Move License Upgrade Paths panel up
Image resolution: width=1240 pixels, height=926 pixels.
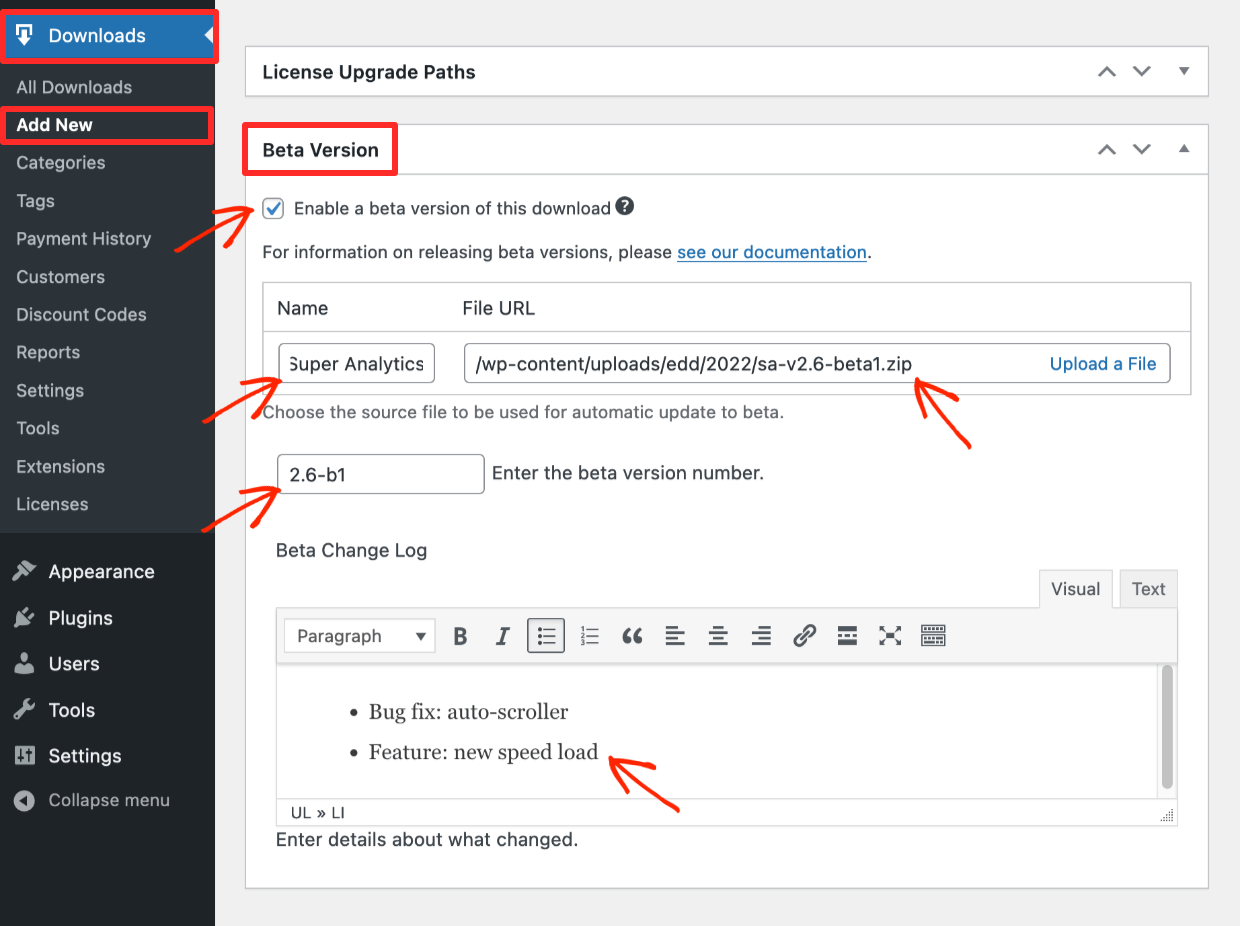pyautogui.click(x=1106, y=72)
